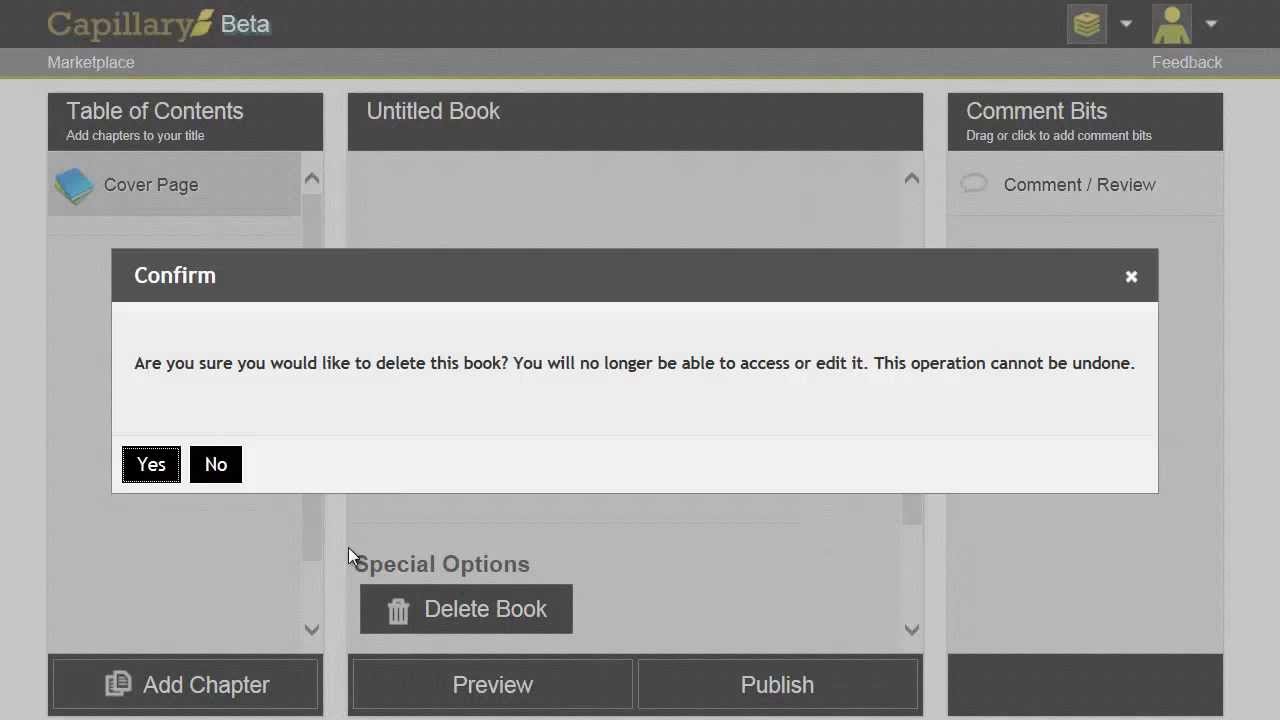
Task: Click the trash can icon on Delete Book
Action: coord(398,611)
